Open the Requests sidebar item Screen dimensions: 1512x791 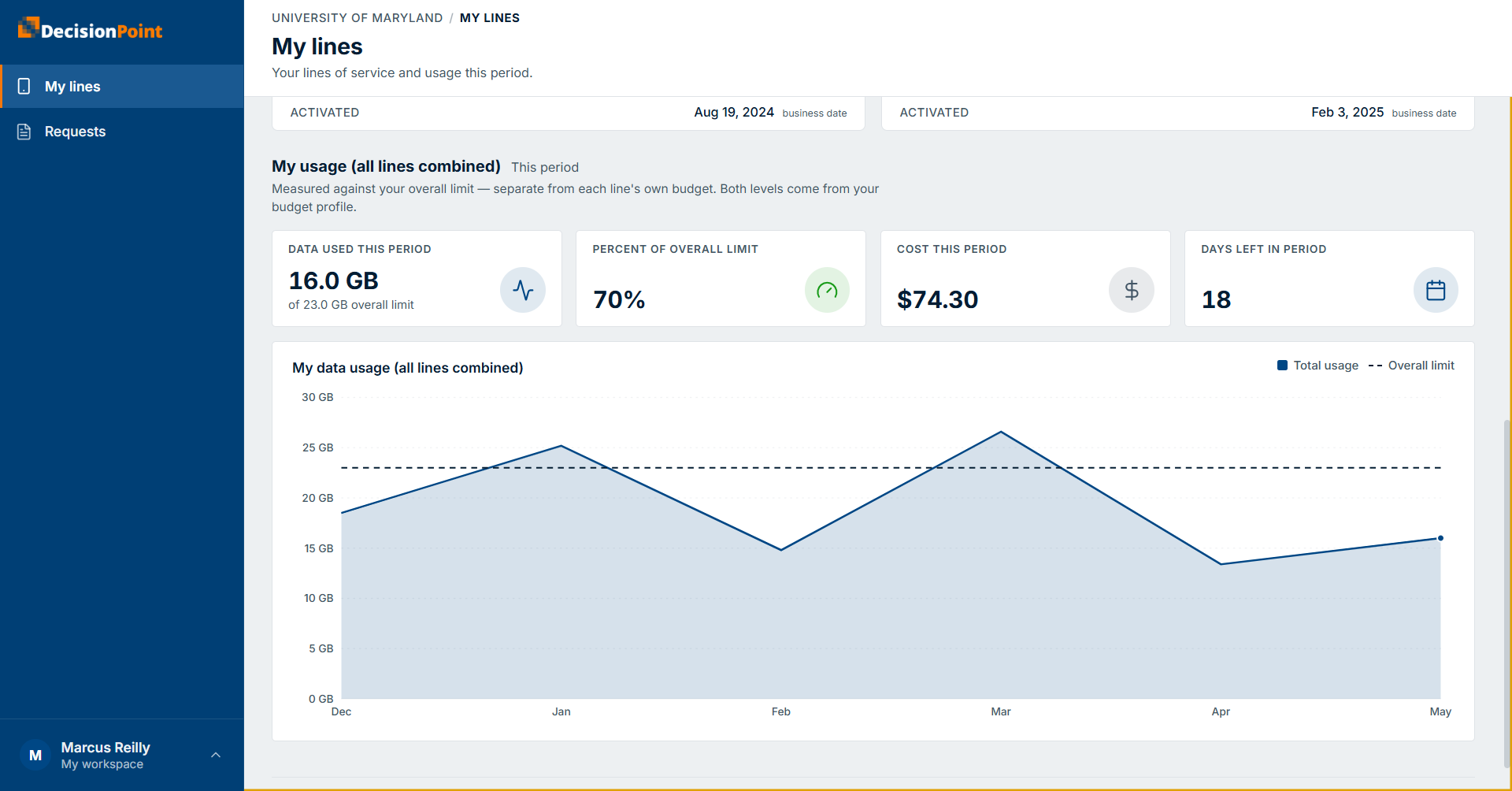122,132
